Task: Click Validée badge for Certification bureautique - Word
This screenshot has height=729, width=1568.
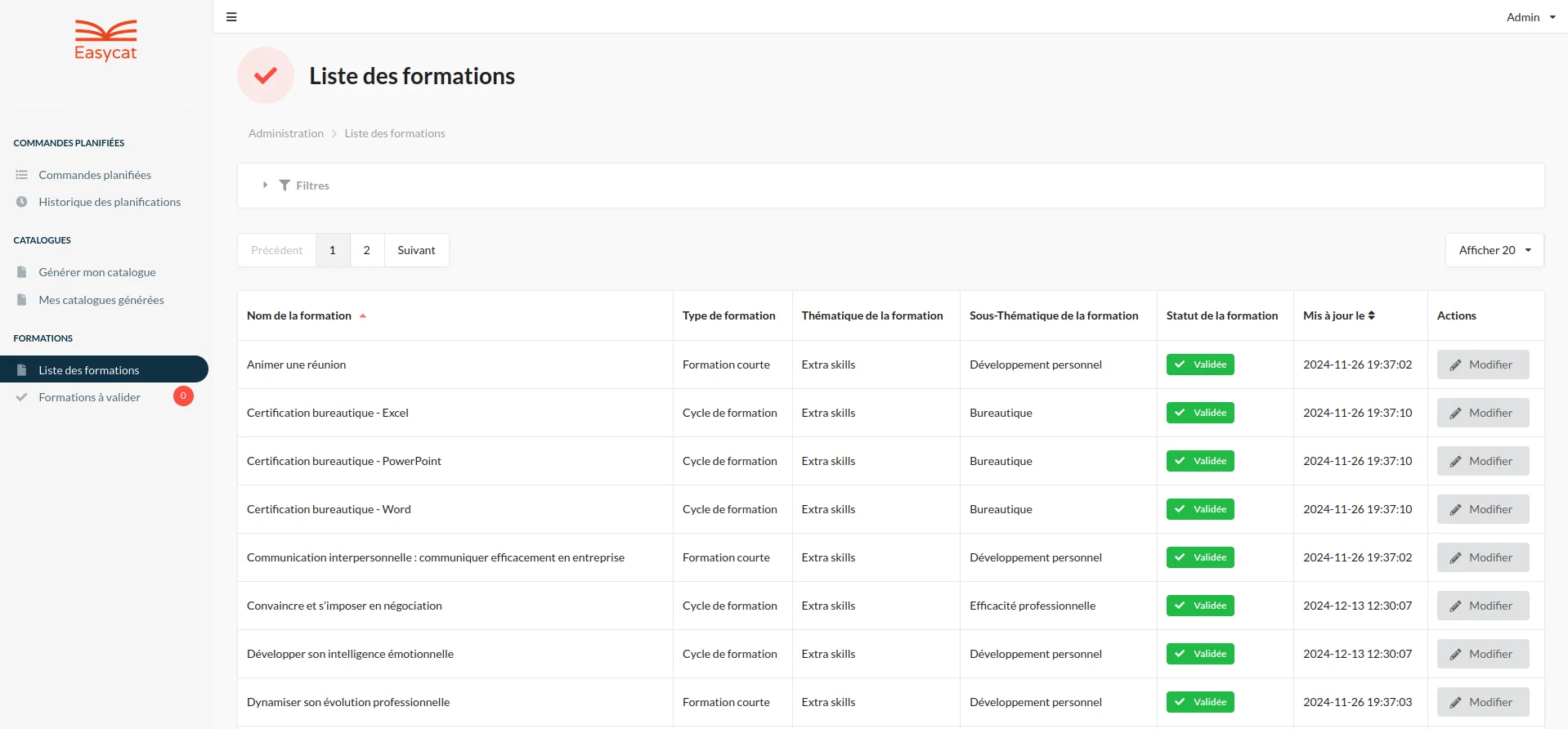Action: [x=1200, y=509]
